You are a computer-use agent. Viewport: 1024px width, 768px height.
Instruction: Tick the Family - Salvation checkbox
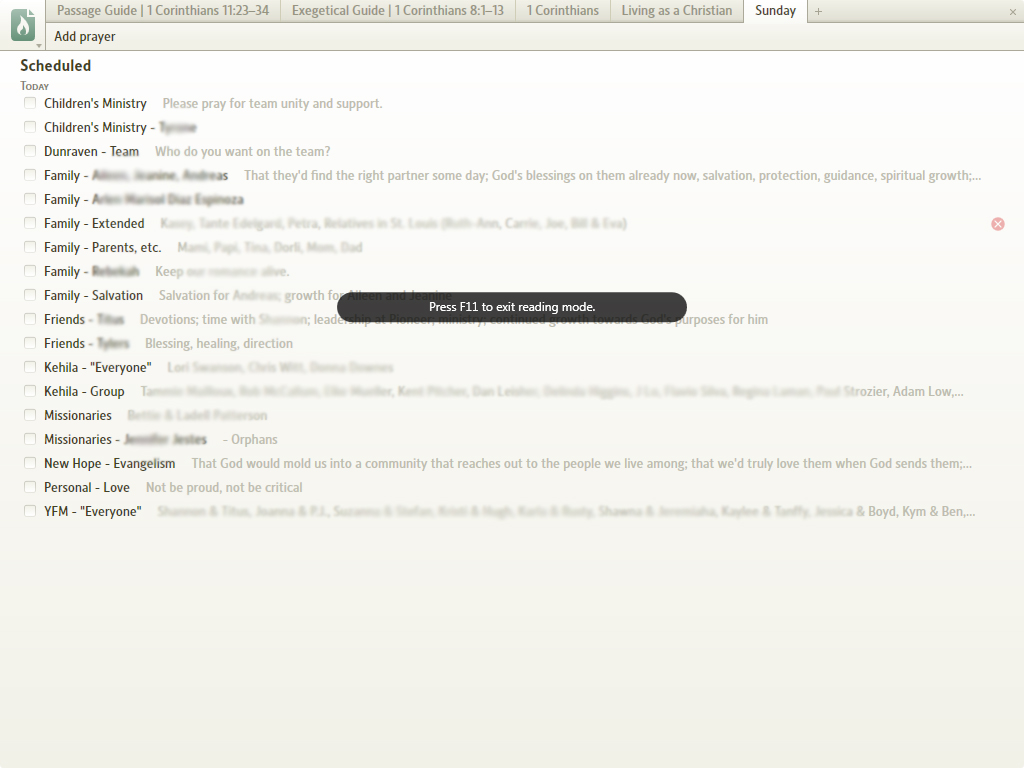[x=30, y=295]
